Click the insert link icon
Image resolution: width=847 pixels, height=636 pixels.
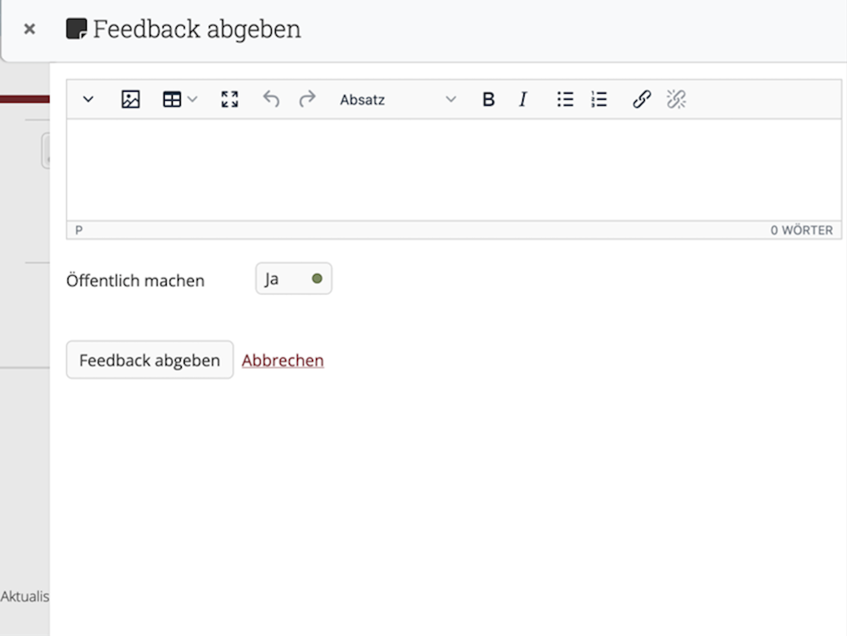coord(642,99)
